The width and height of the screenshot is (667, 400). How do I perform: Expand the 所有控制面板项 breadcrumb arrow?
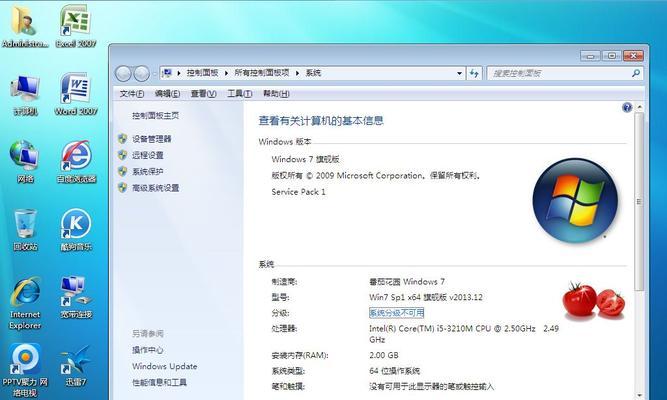pos(298,73)
